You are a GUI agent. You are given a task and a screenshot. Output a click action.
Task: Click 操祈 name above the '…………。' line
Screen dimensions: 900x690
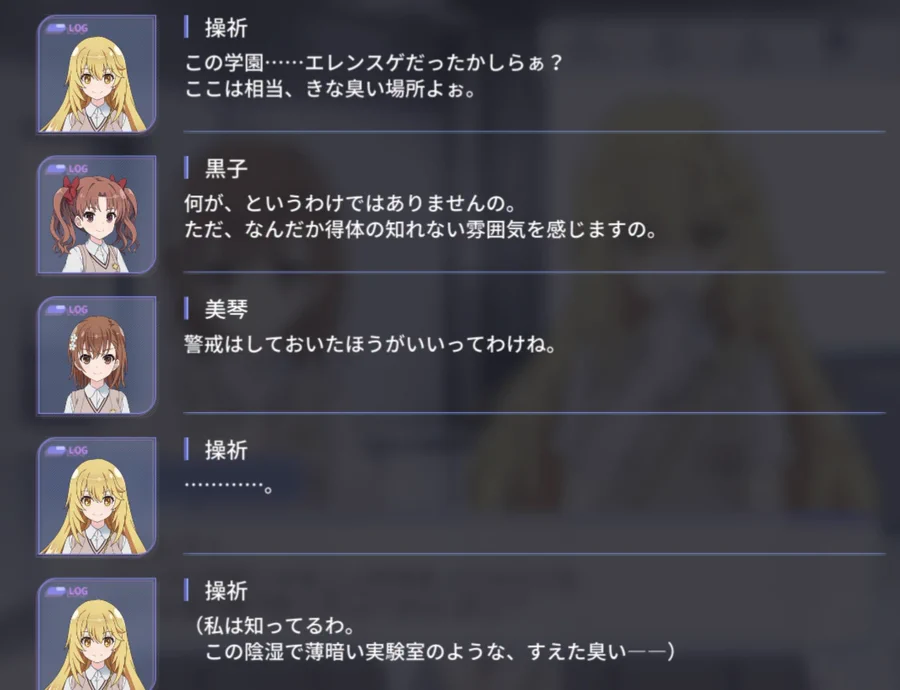click(226, 450)
